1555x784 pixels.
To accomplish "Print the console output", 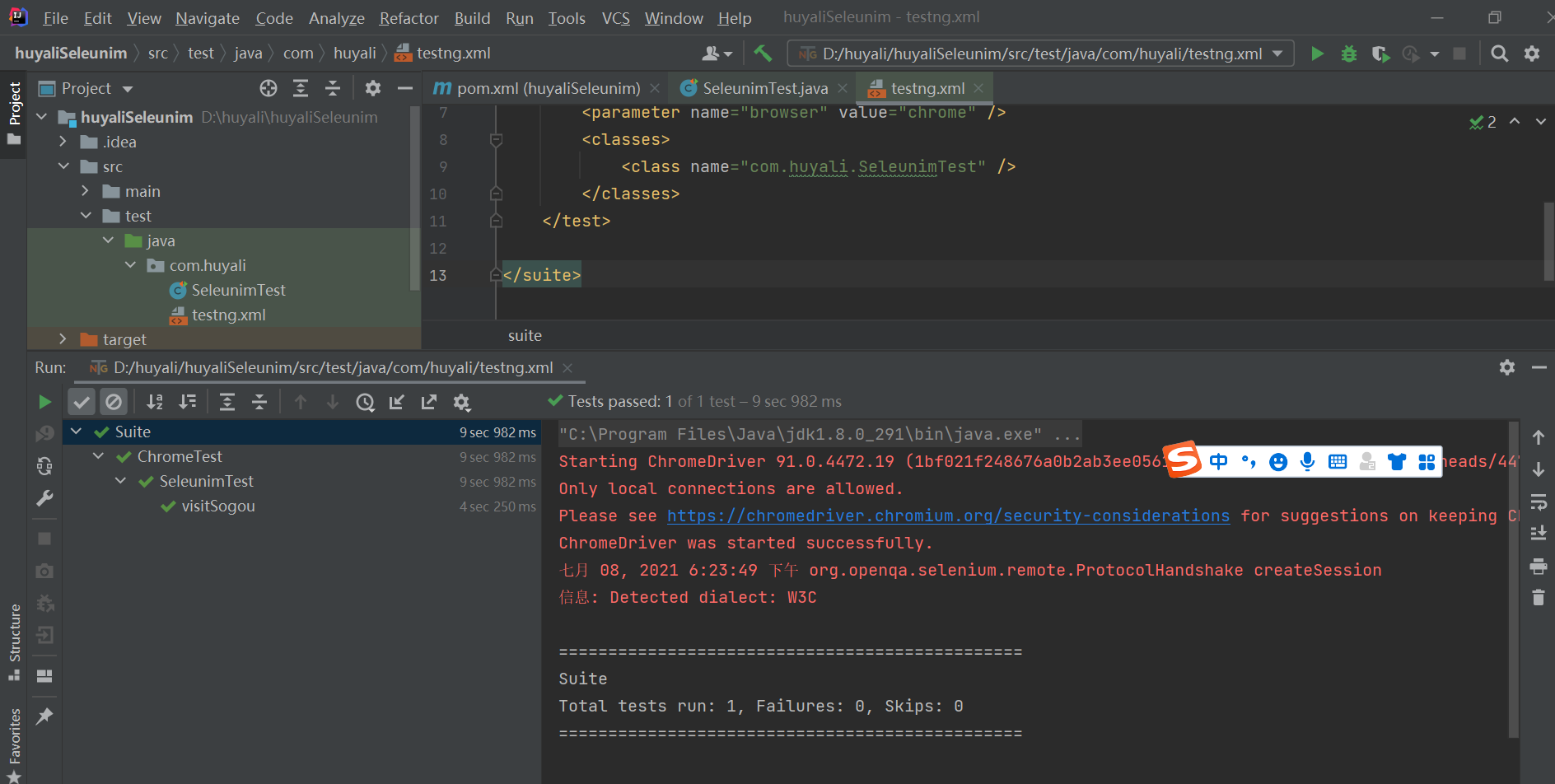I will coord(1538,566).
